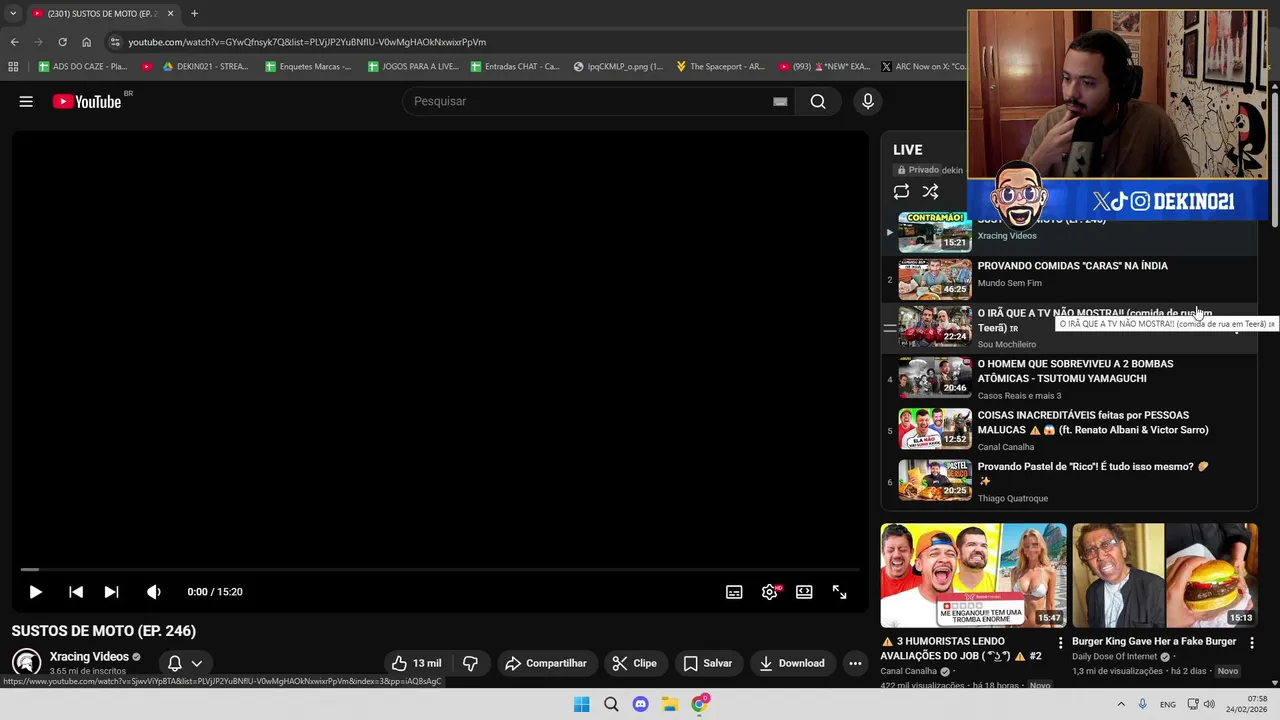This screenshot has height=720, width=1280.
Task: Go to YouTube home via logo
Action: click(x=87, y=101)
